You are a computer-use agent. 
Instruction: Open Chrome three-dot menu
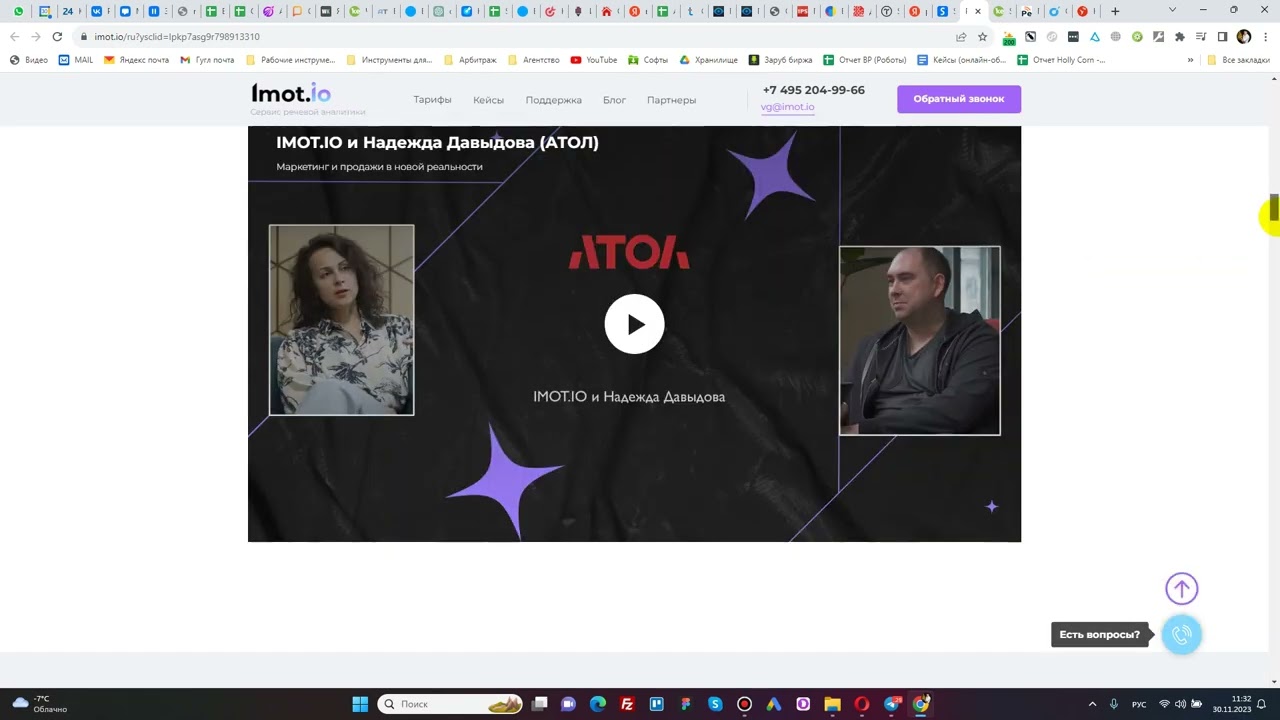point(1265,37)
